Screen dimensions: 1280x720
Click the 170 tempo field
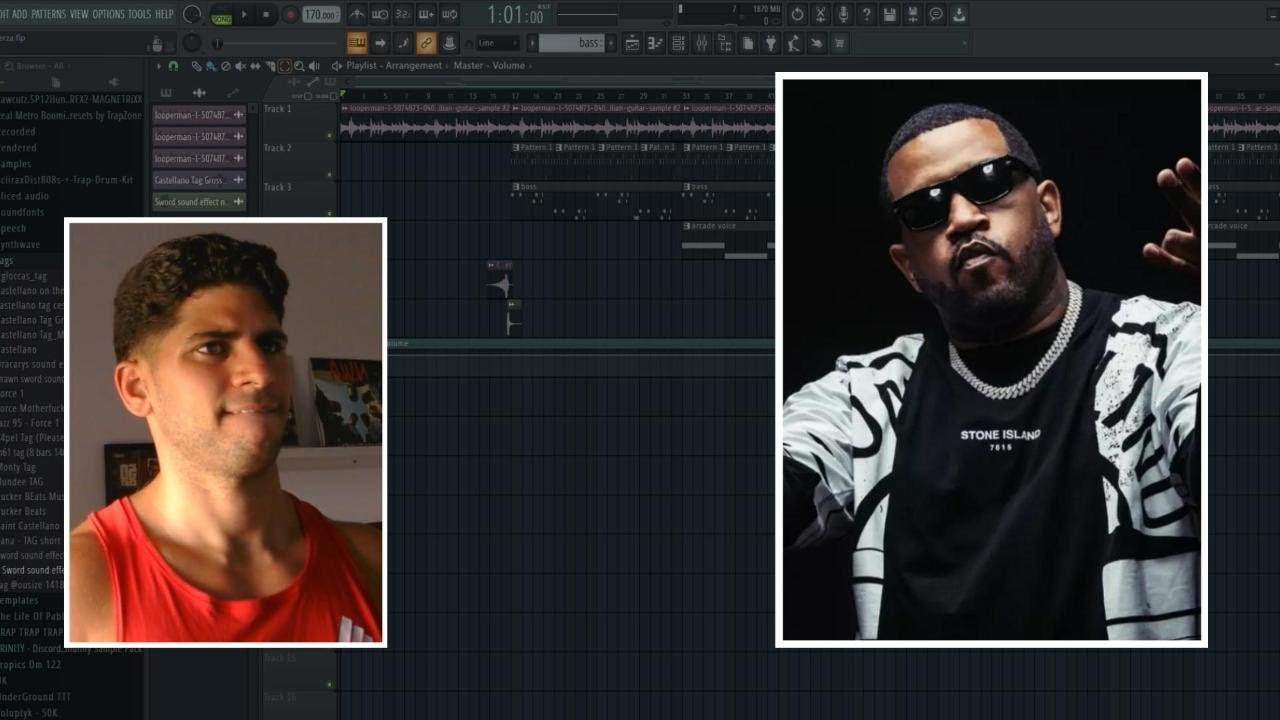(320, 15)
